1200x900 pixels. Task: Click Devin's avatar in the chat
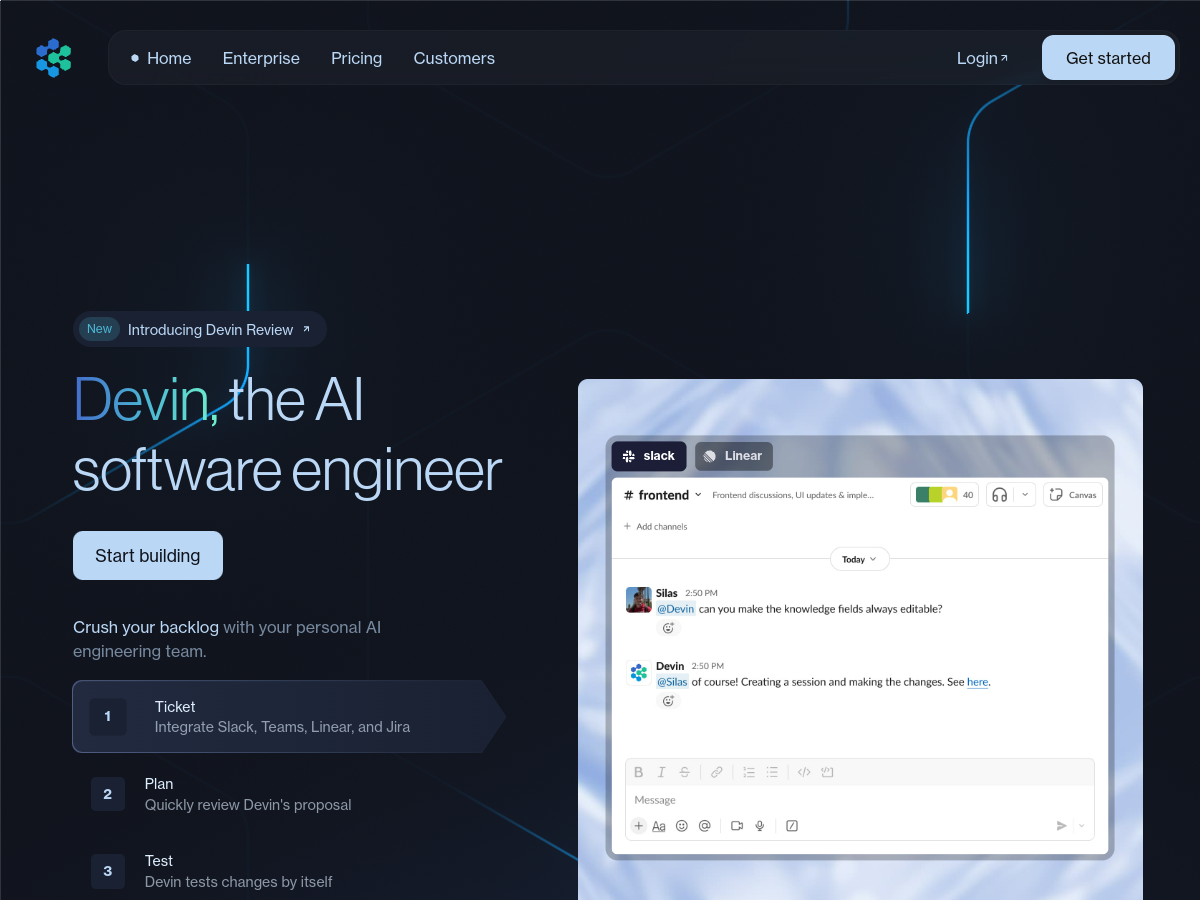tap(638, 673)
